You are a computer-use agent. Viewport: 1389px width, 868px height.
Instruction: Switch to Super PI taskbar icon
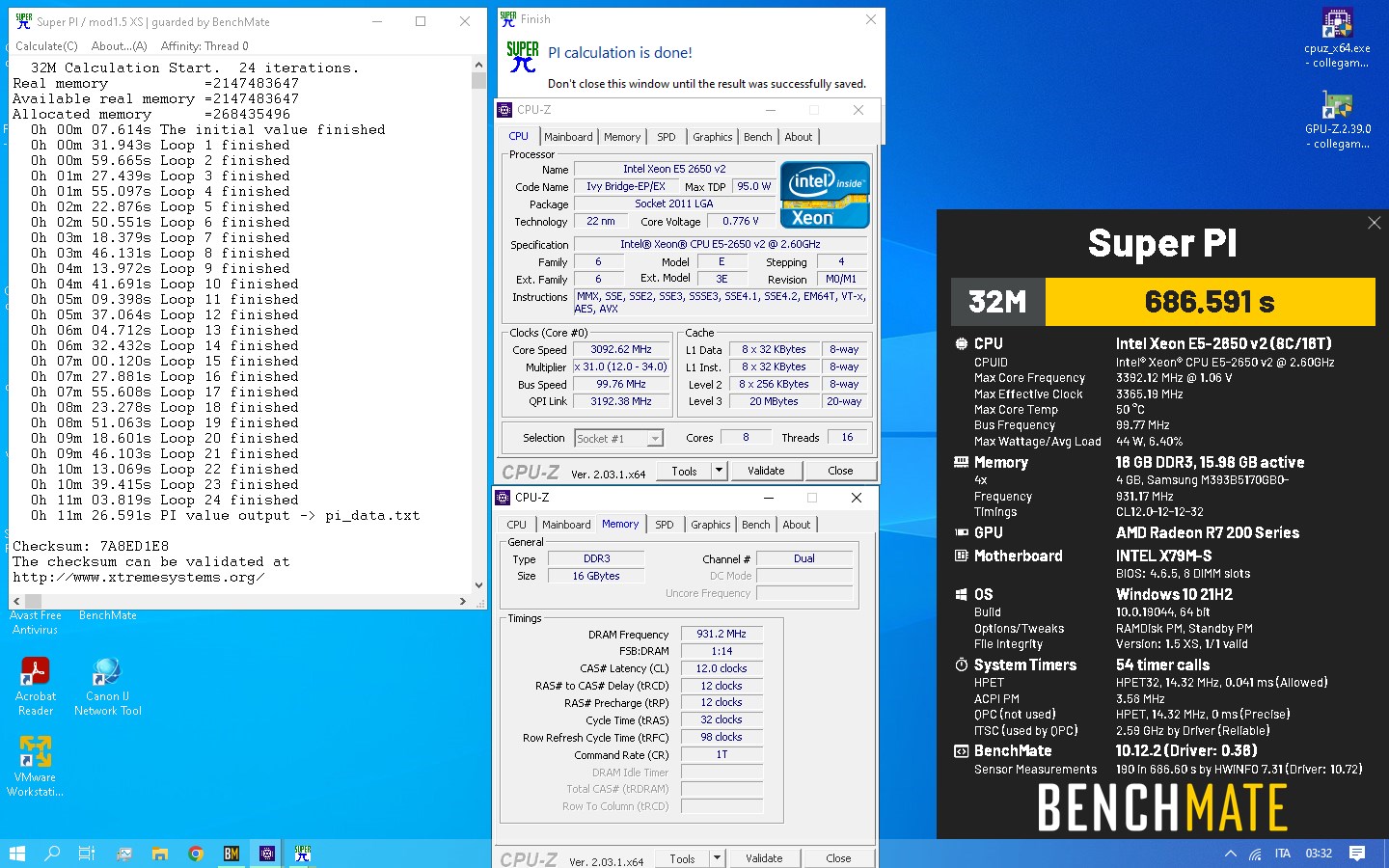[x=303, y=854]
